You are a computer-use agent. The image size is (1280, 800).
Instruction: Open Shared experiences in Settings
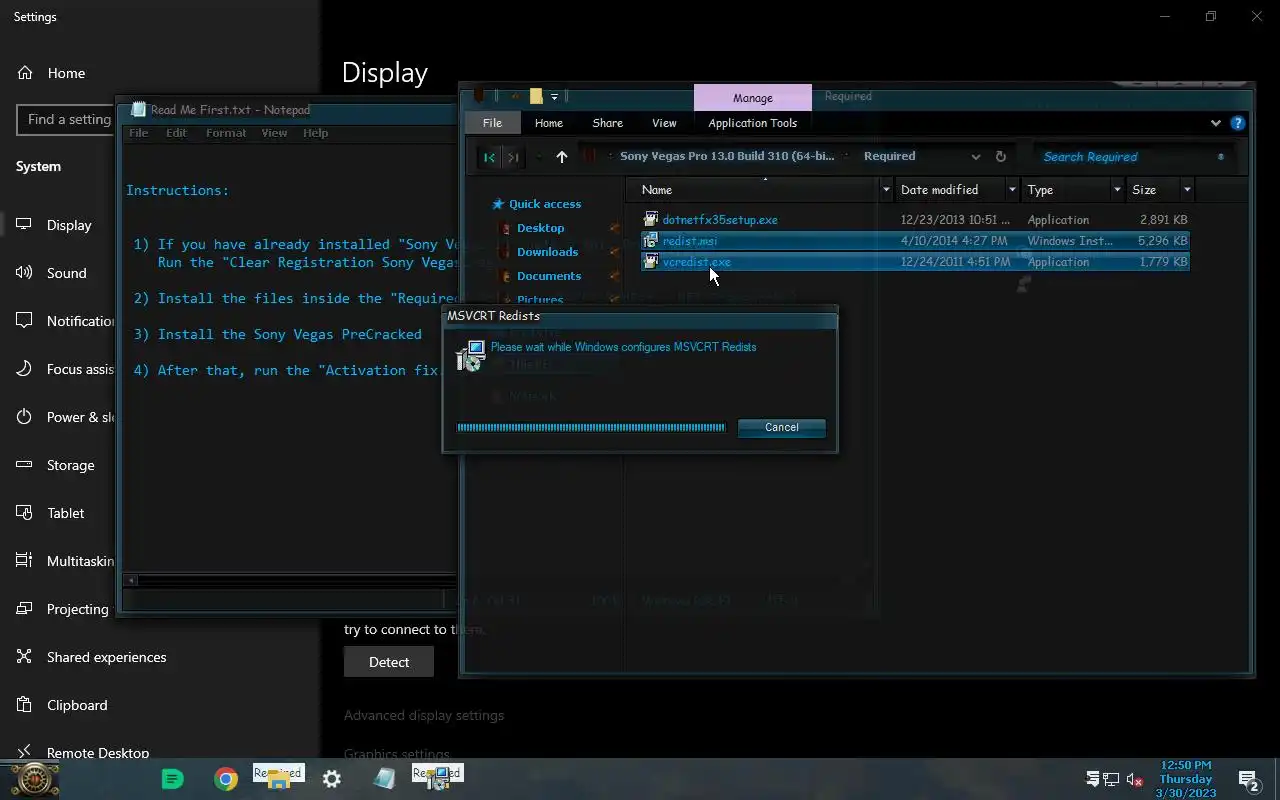point(107,657)
